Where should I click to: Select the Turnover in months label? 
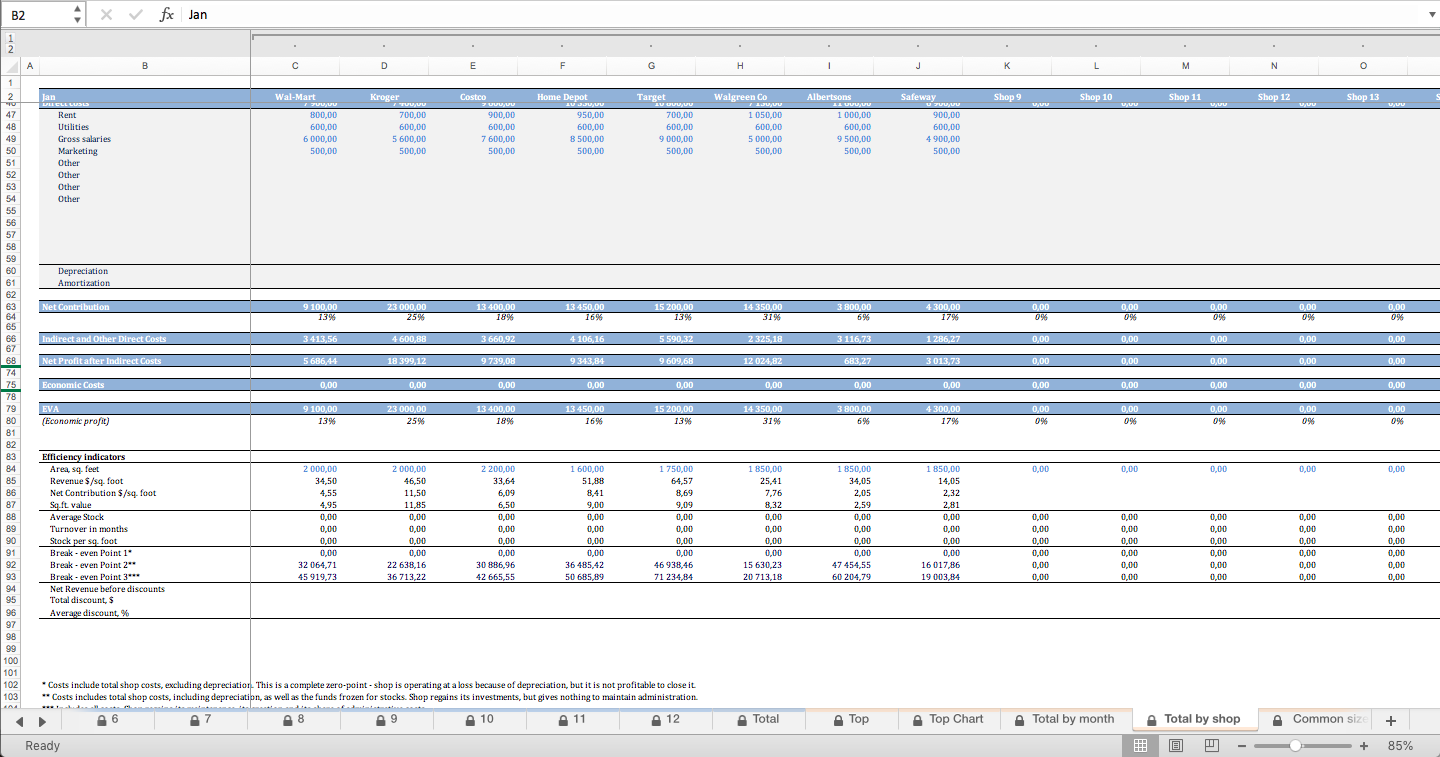pos(89,529)
